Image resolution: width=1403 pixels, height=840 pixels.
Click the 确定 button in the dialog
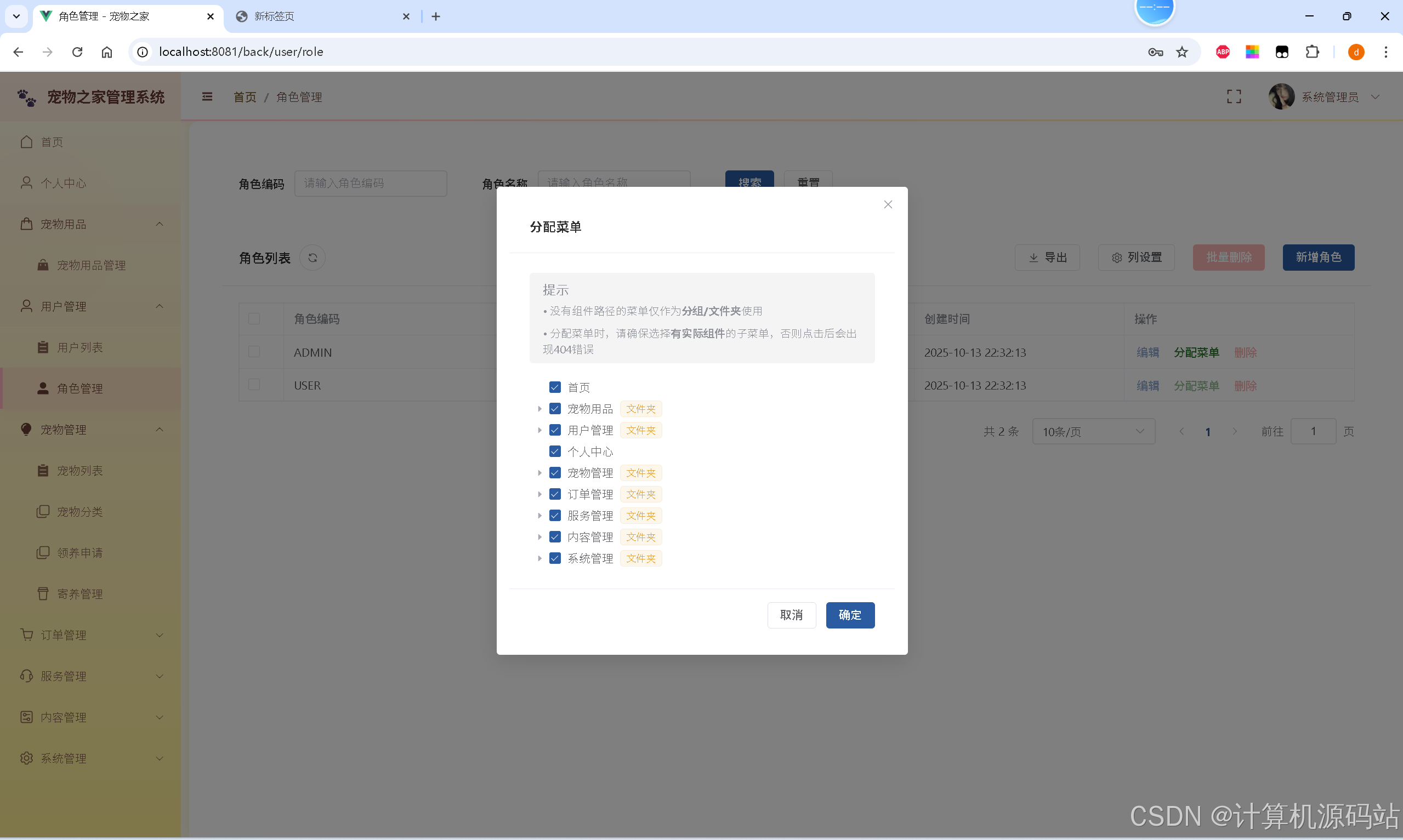pyautogui.click(x=850, y=615)
